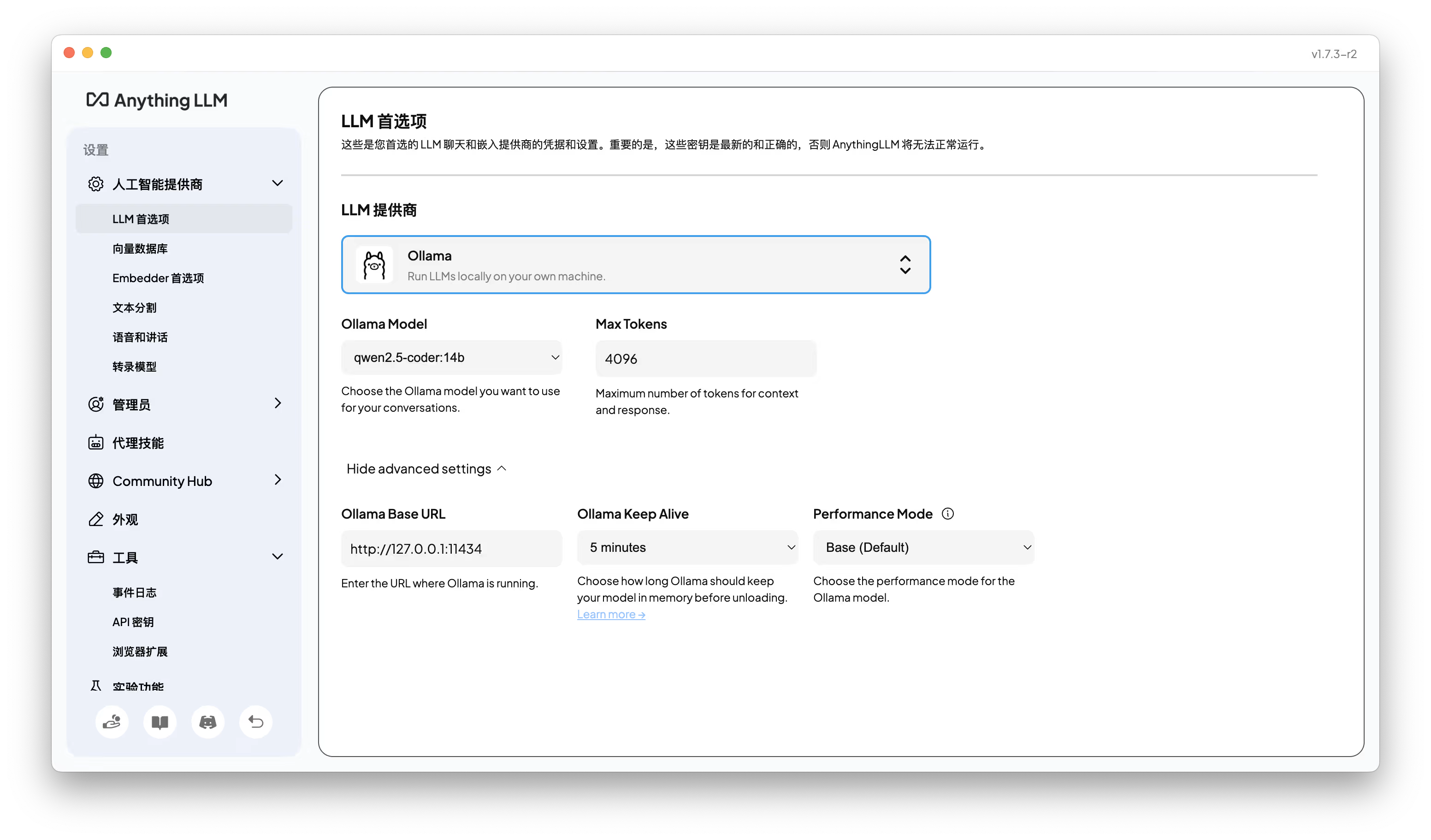Open 代理技能 section
The width and height of the screenshot is (1431, 840).
[x=138, y=443]
